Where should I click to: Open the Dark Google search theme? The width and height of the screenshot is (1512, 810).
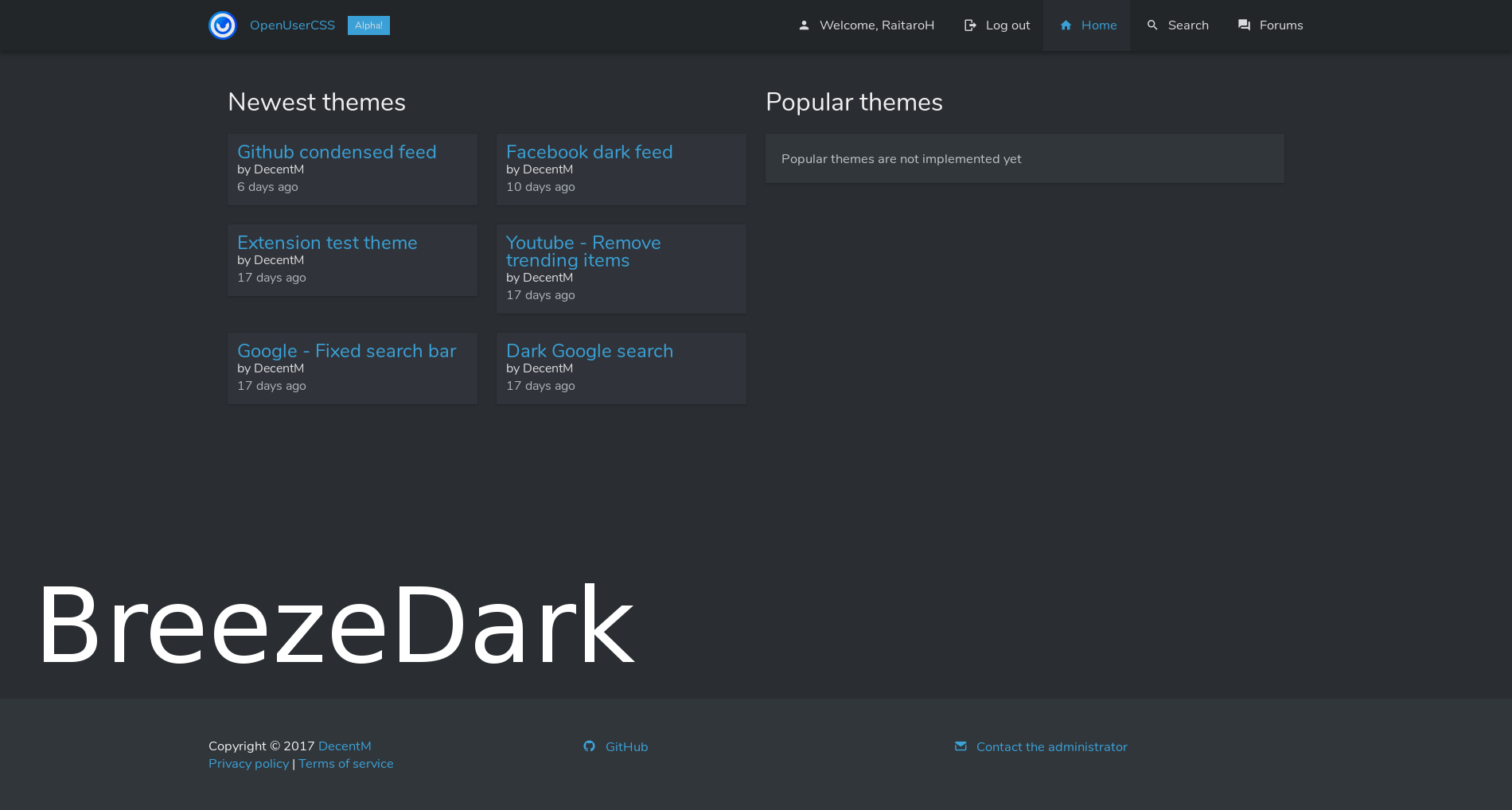tap(590, 351)
